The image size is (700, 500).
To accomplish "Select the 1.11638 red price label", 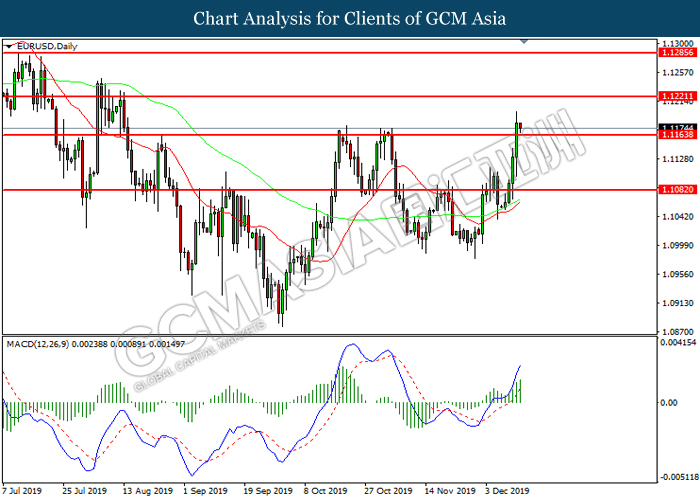I will point(677,135).
